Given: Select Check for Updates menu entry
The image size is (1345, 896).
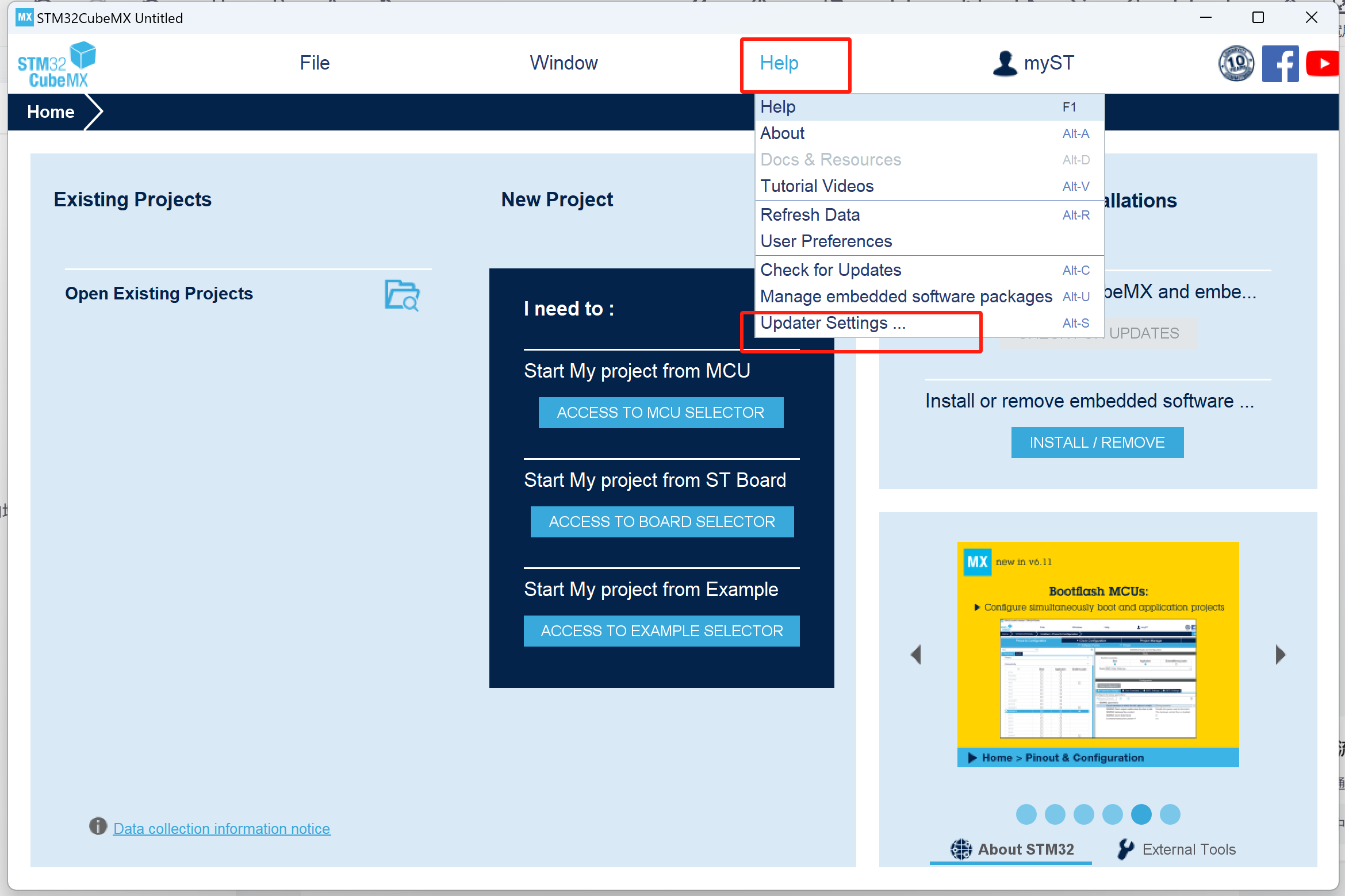Looking at the screenshot, I should pos(929,270).
